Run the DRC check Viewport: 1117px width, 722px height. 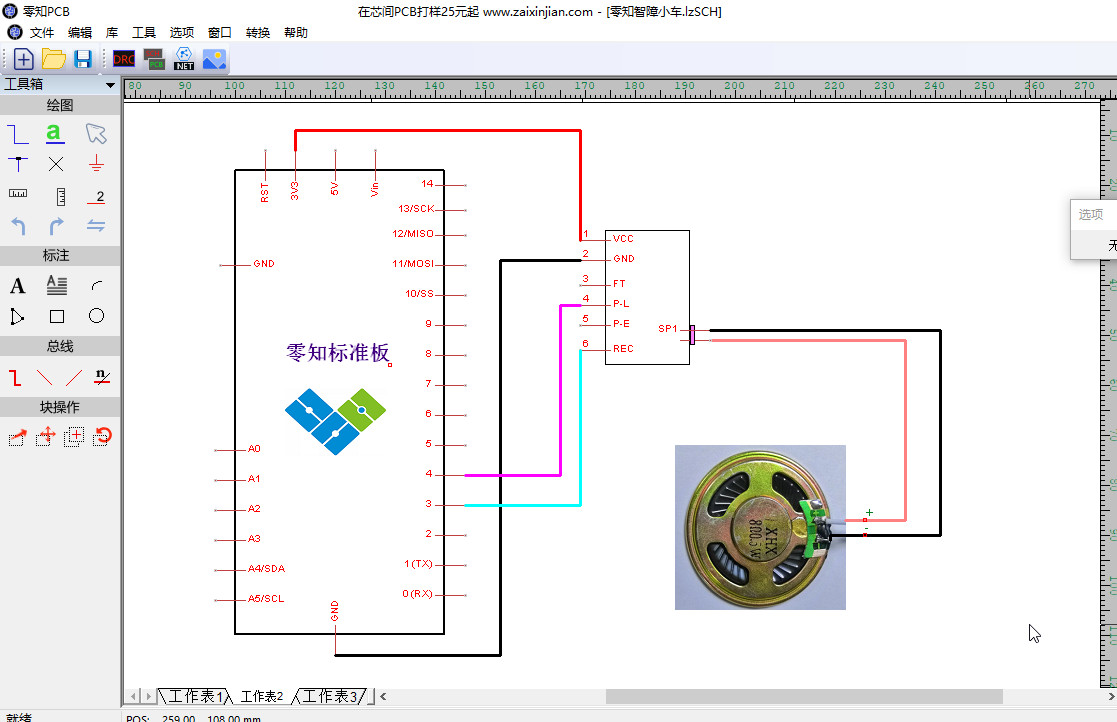tap(124, 59)
